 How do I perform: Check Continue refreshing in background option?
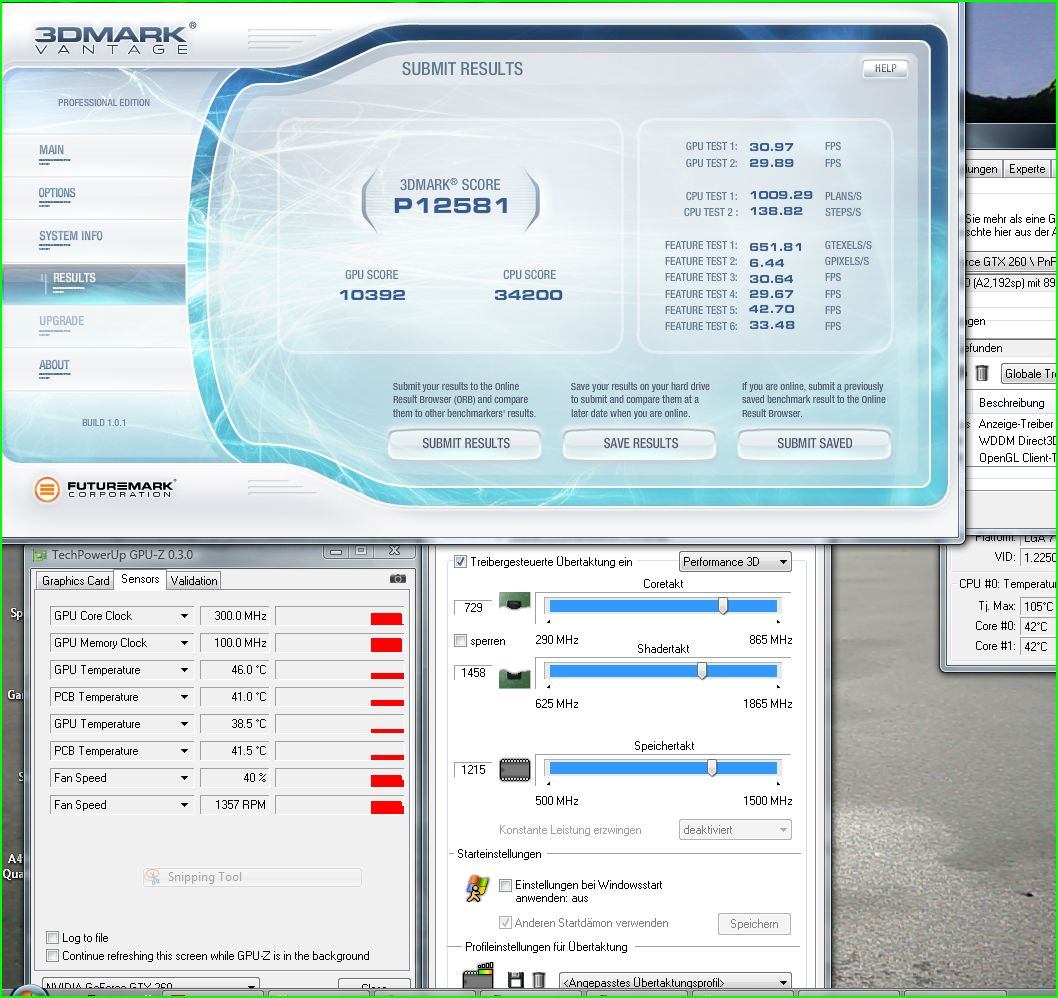point(52,955)
